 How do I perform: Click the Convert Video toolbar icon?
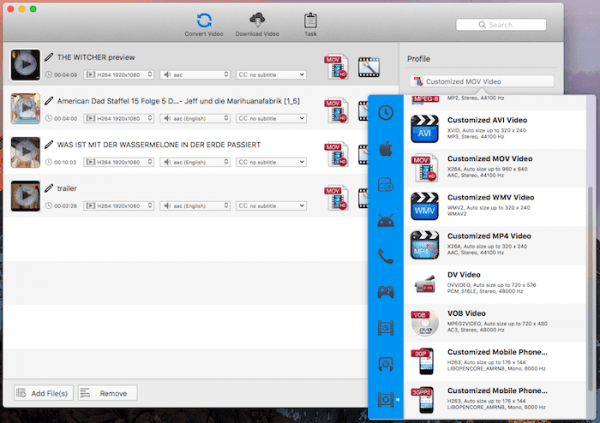(203, 20)
